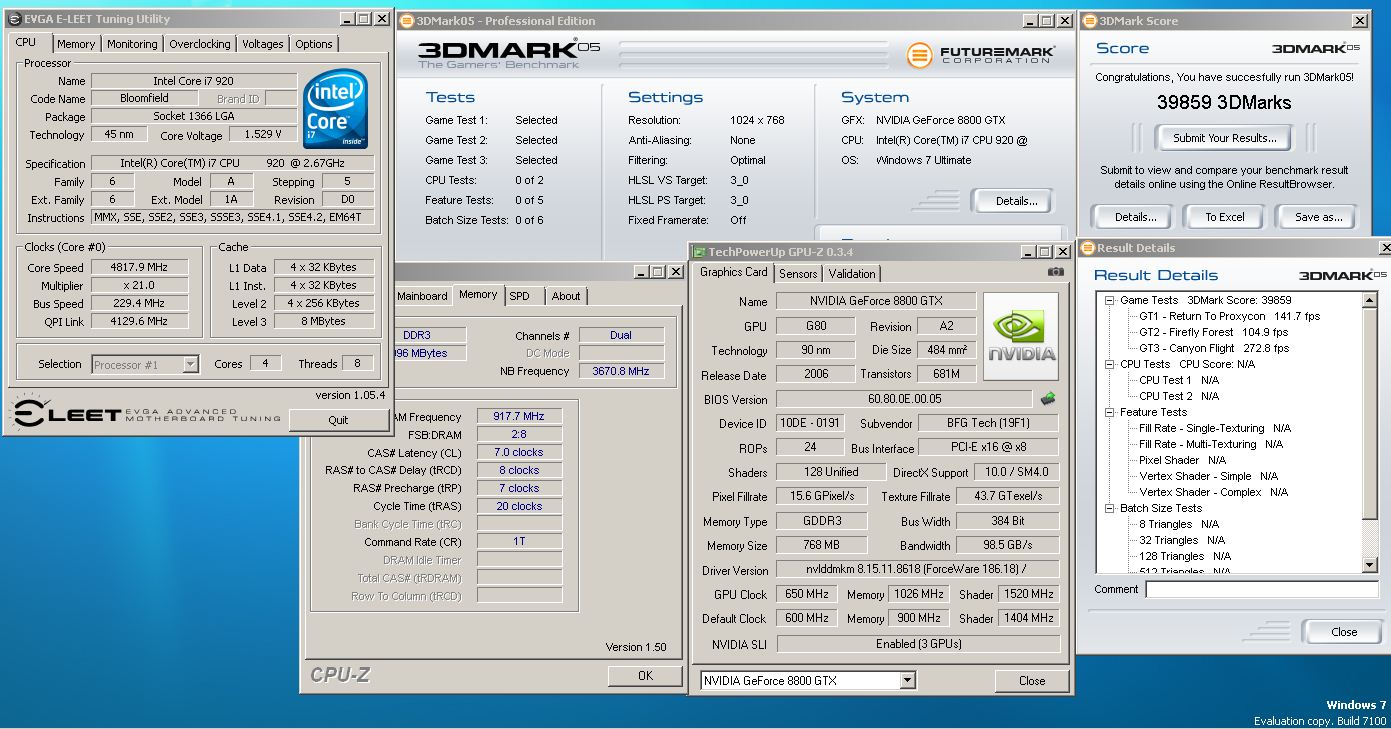Click Submit Your Results button
The width and height of the screenshot is (1391, 729).
(x=1224, y=138)
